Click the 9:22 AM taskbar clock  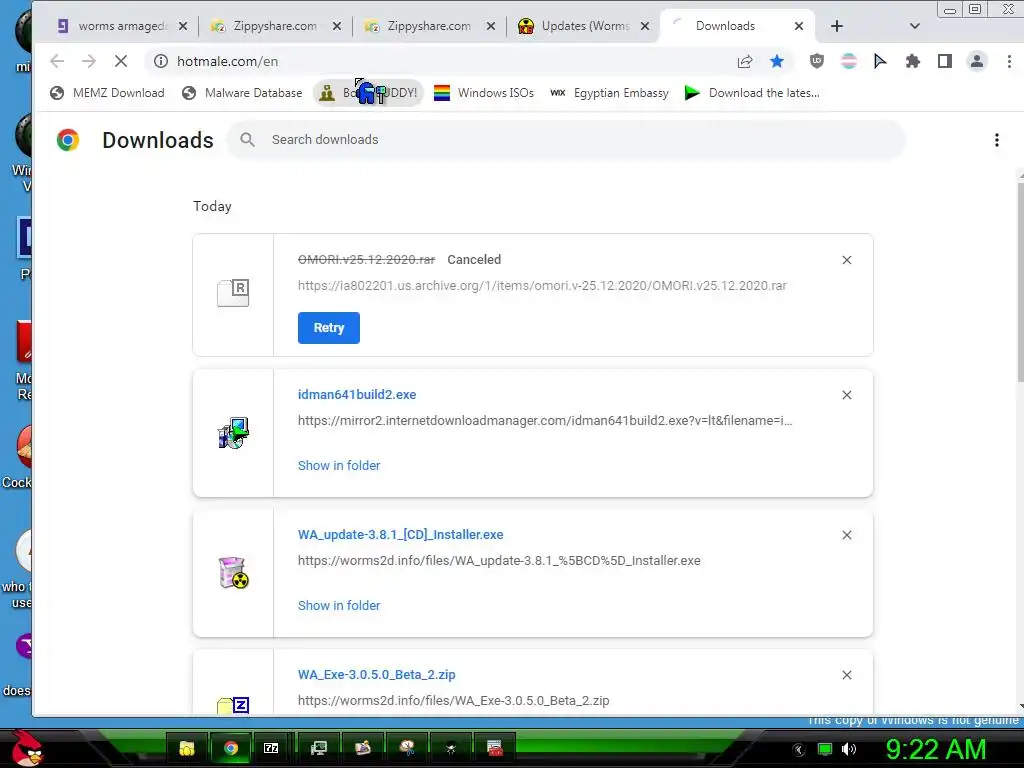pyautogui.click(x=936, y=749)
